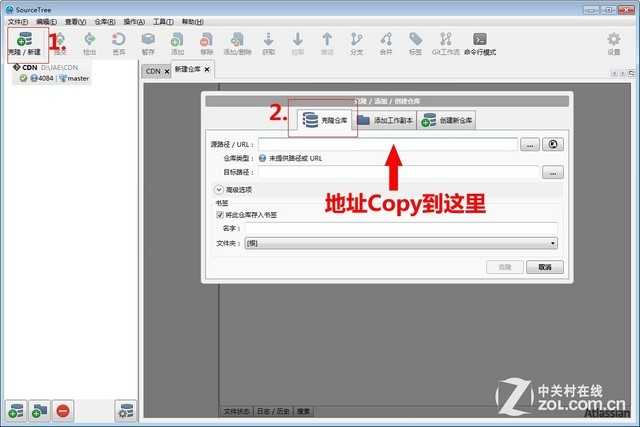Click the 分支 (Branch) toolbar icon

(357, 42)
